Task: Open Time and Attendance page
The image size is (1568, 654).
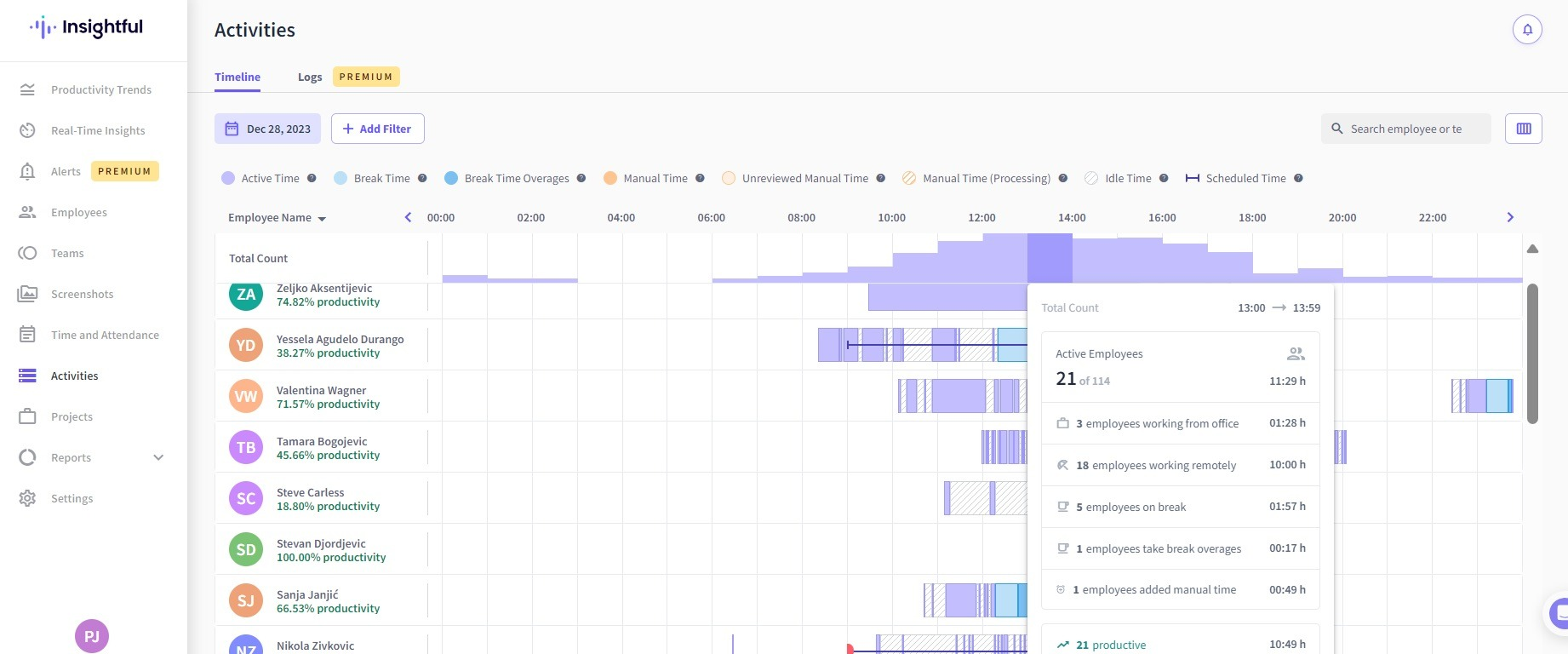Action: click(94, 335)
